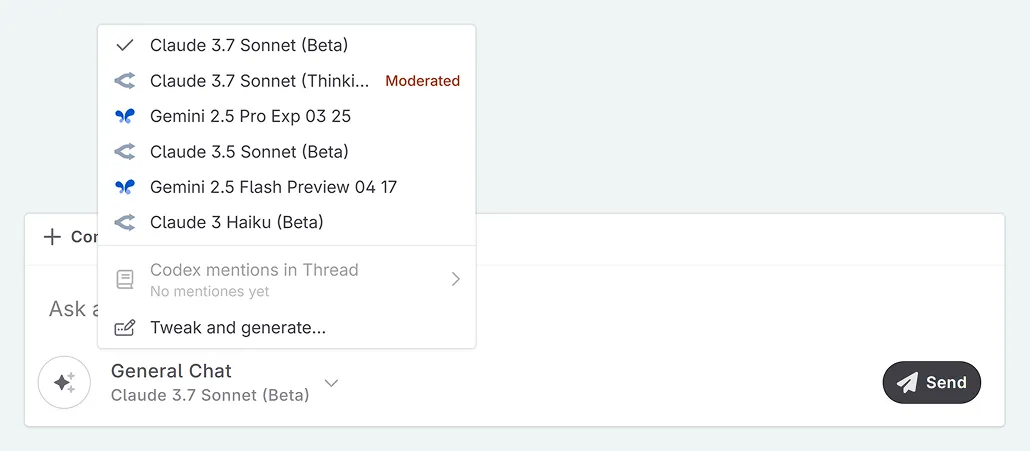The image size is (1030, 451).
Task: Choose Gemini 2.5 Pro Exp 03 25
Action: tap(250, 116)
